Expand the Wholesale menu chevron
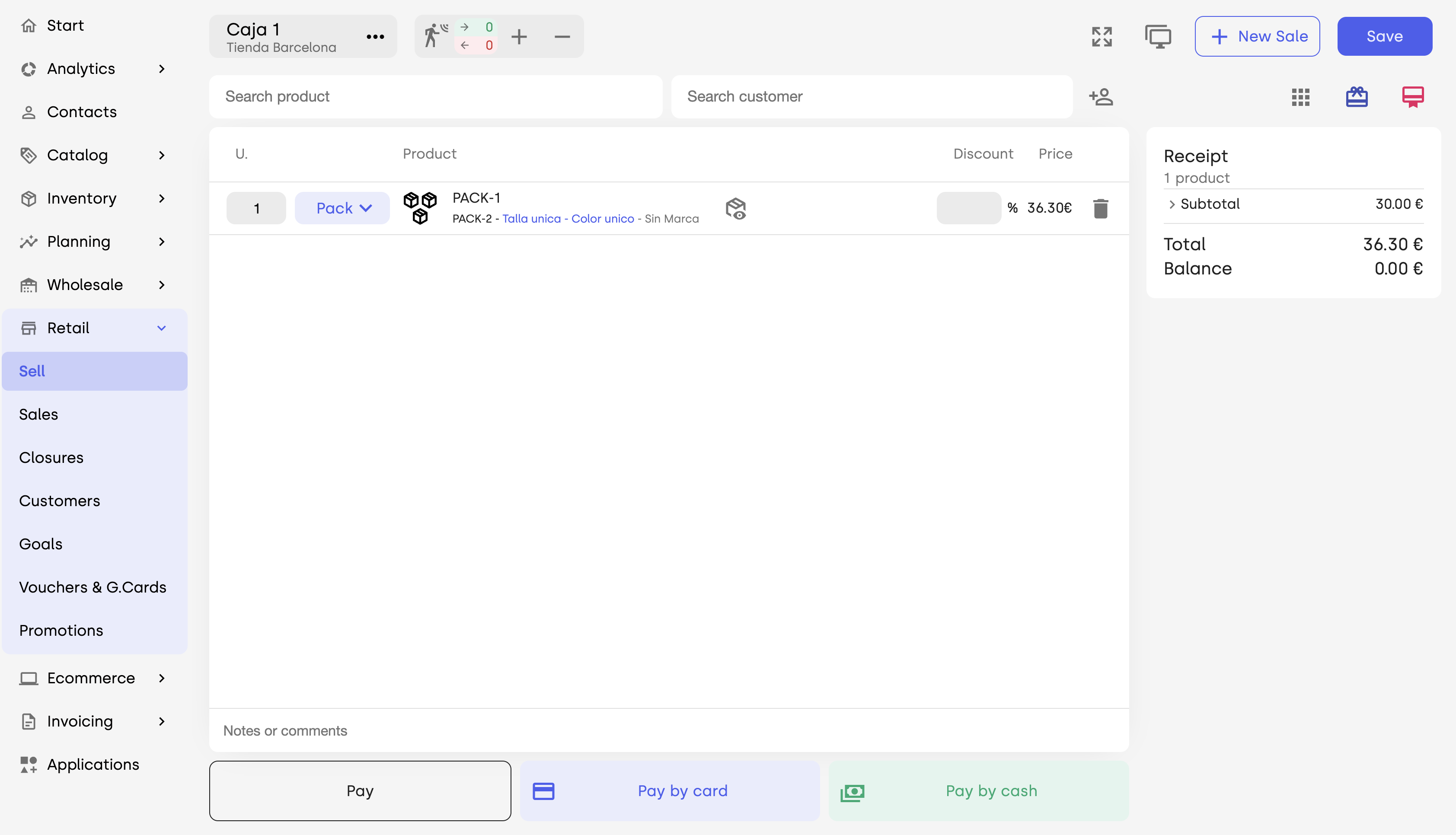This screenshot has width=1456, height=835. [162, 285]
